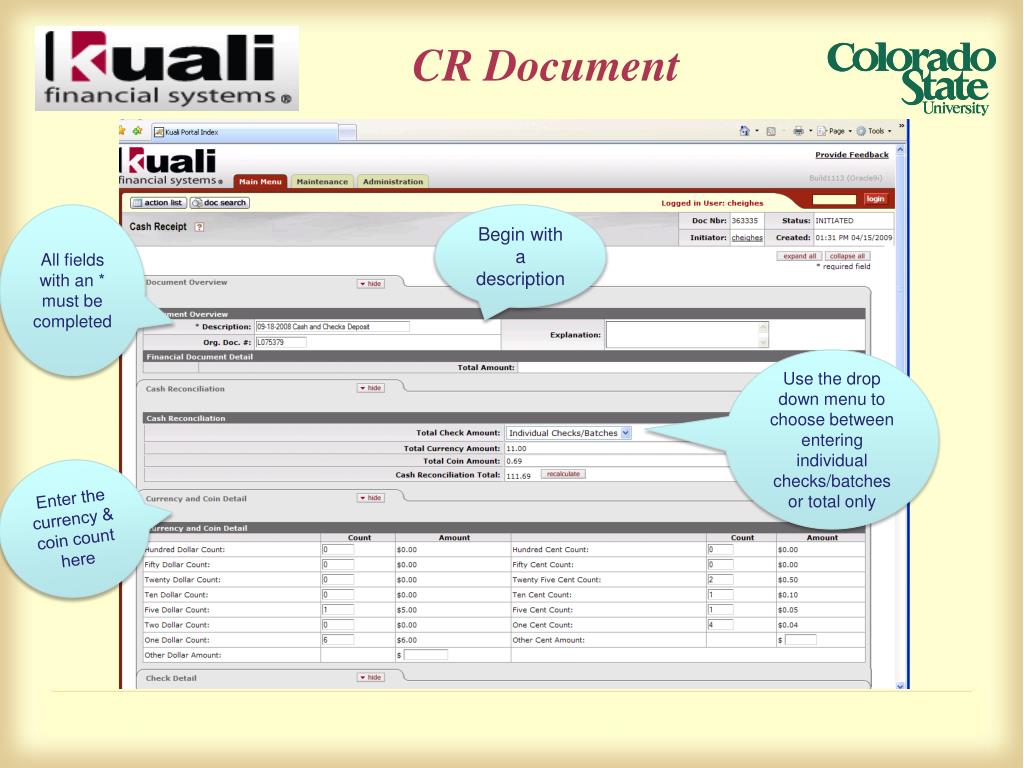The height and width of the screenshot is (768, 1024).
Task: Click the One Cent Count field
Action: [x=720, y=624]
